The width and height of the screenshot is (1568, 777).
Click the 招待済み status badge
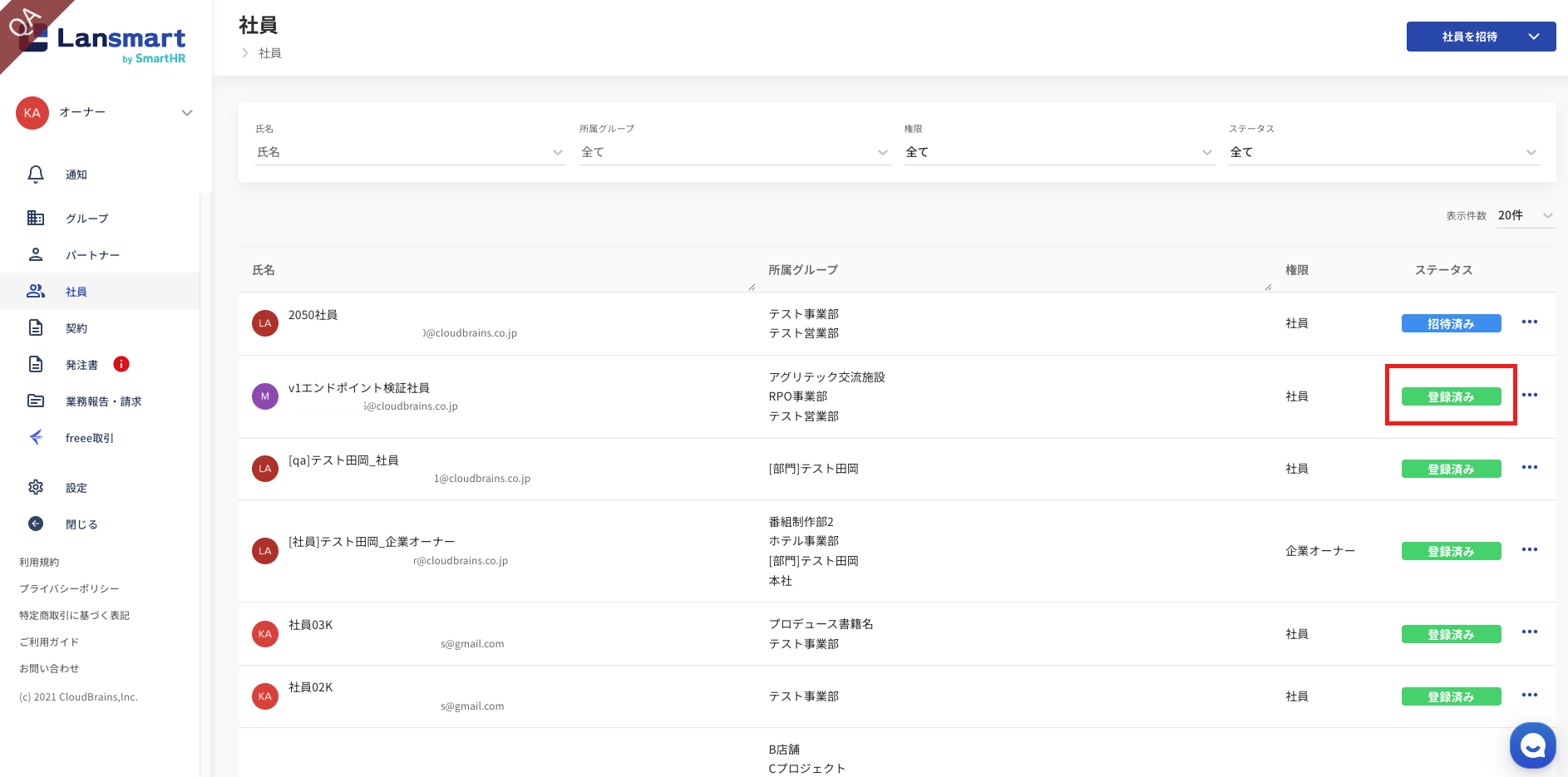1451,323
